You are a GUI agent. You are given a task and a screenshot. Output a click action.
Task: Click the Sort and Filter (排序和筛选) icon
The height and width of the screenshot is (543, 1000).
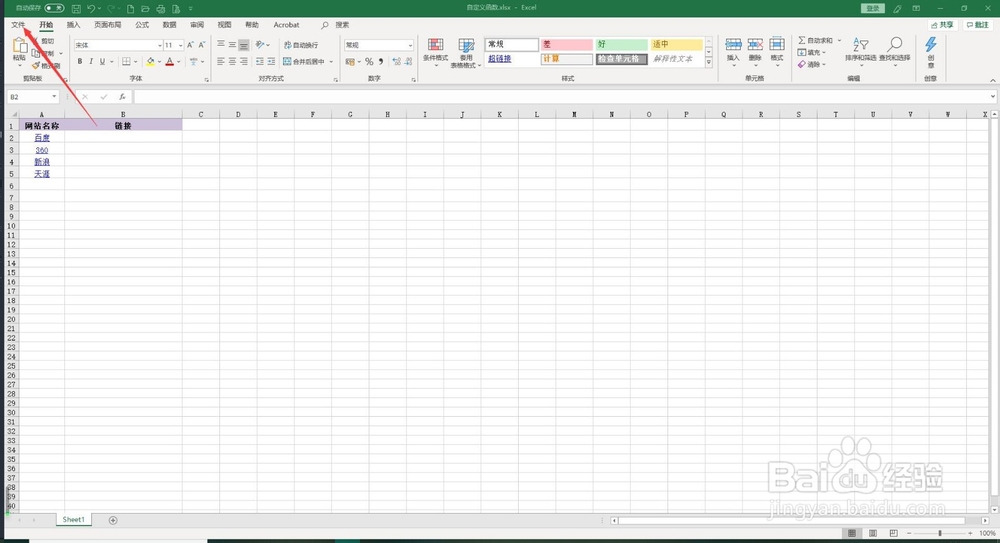tap(860, 45)
